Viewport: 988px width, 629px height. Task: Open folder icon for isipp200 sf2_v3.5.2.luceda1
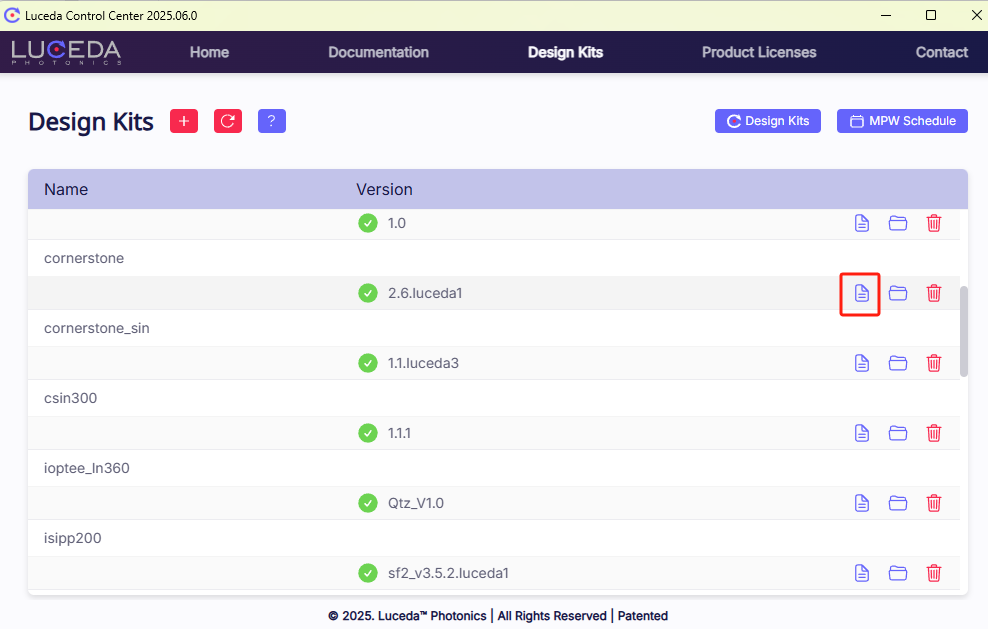(x=897, y=573)
